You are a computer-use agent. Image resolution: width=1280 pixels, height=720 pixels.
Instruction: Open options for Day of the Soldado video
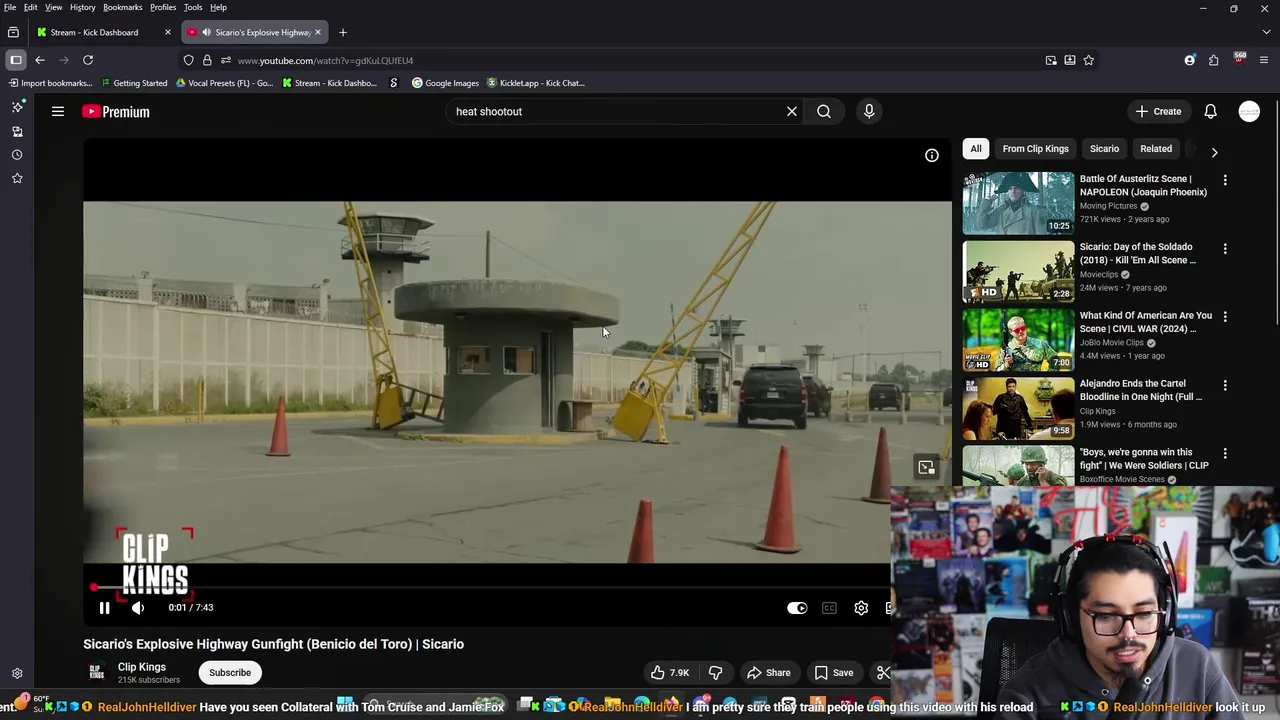click(x=1225, y=248)
